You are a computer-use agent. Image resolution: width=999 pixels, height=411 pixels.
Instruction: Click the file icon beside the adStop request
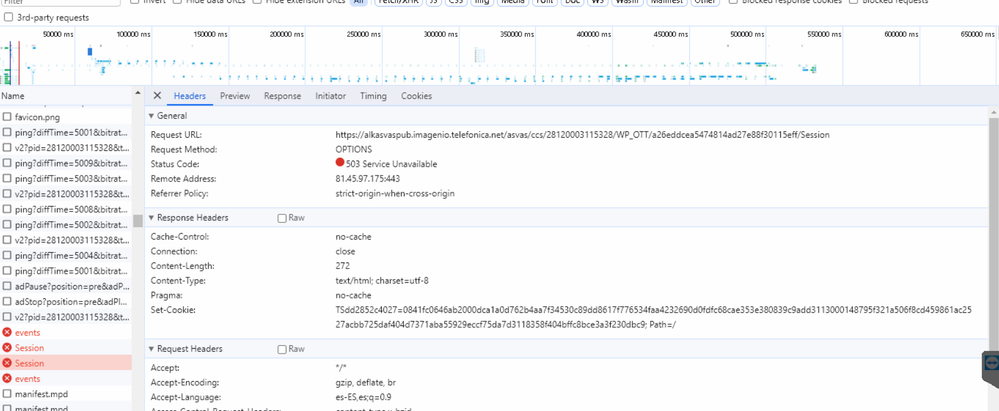pyautogui.click(x=7, y=301)
